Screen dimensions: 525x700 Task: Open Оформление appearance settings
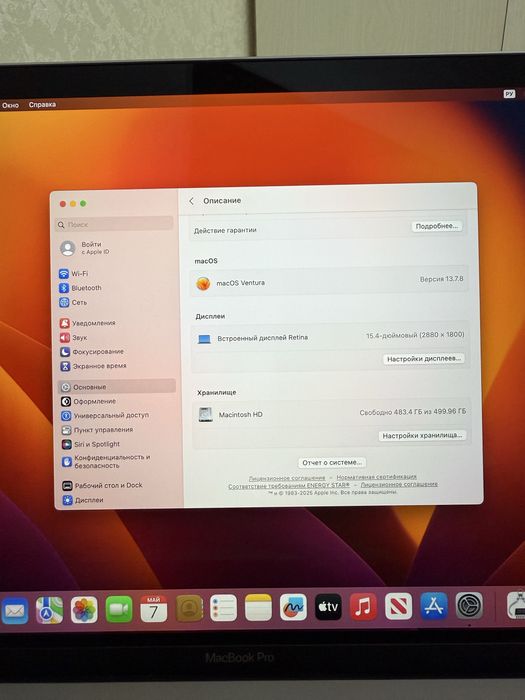(88, 401)
